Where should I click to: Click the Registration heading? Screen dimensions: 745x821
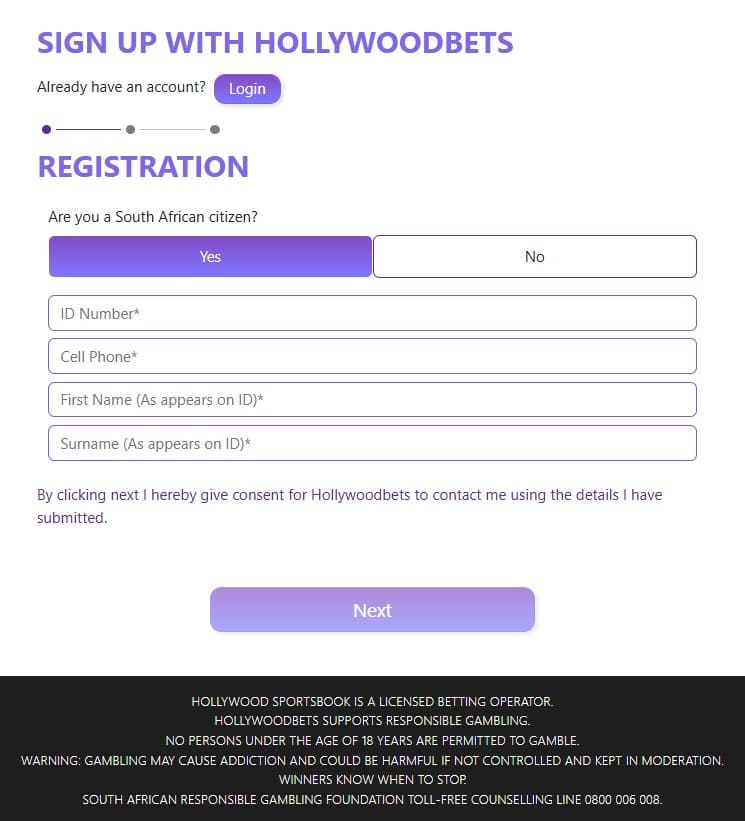click(x=143, y=166)
